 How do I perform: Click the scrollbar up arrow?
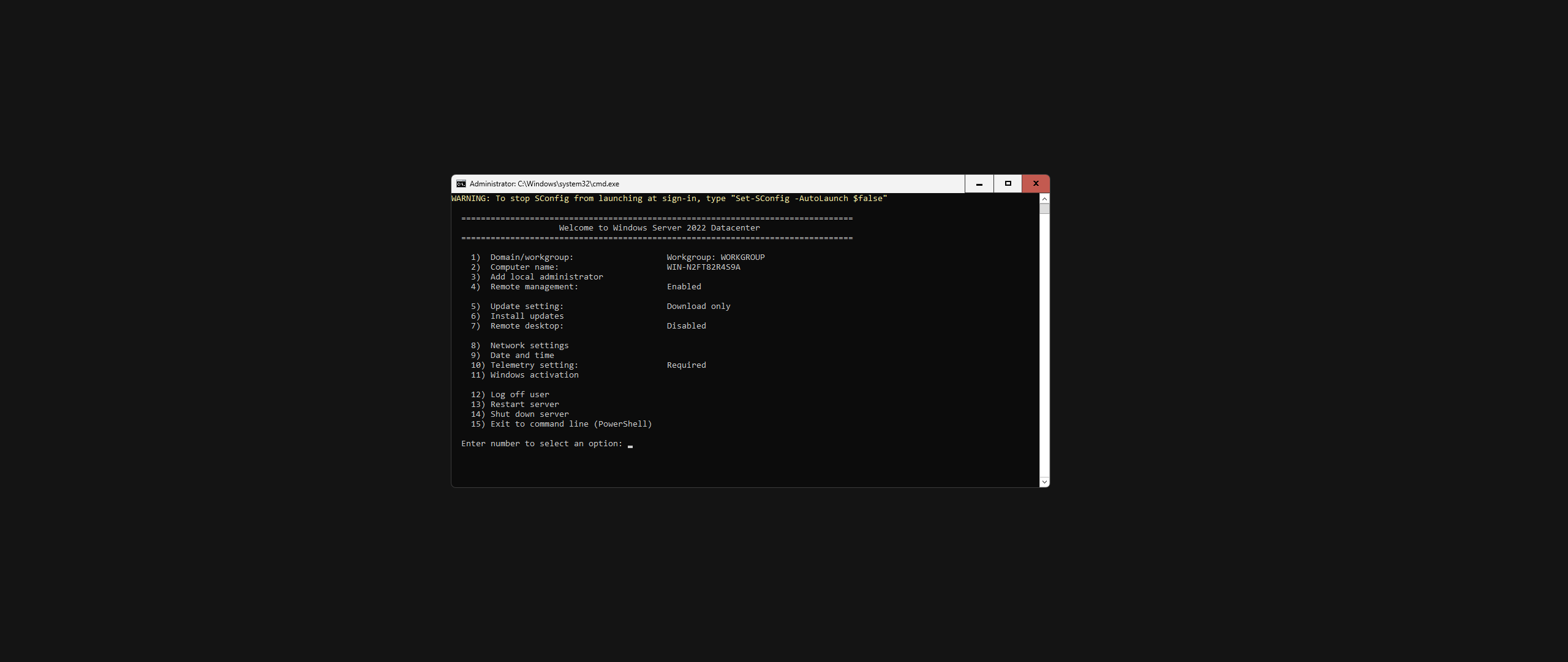tap(1044, 199)
